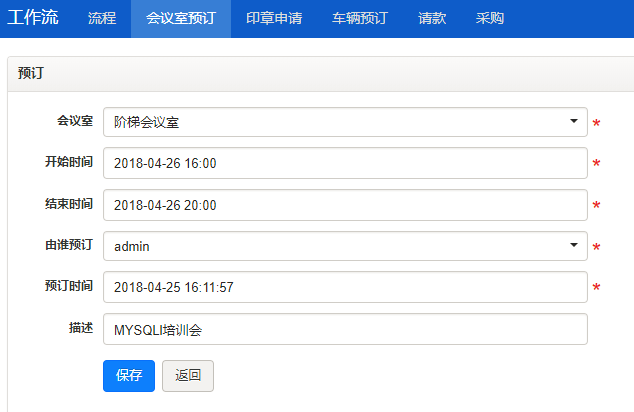Click the 结束时间 field label

click(x=69, y=204)
